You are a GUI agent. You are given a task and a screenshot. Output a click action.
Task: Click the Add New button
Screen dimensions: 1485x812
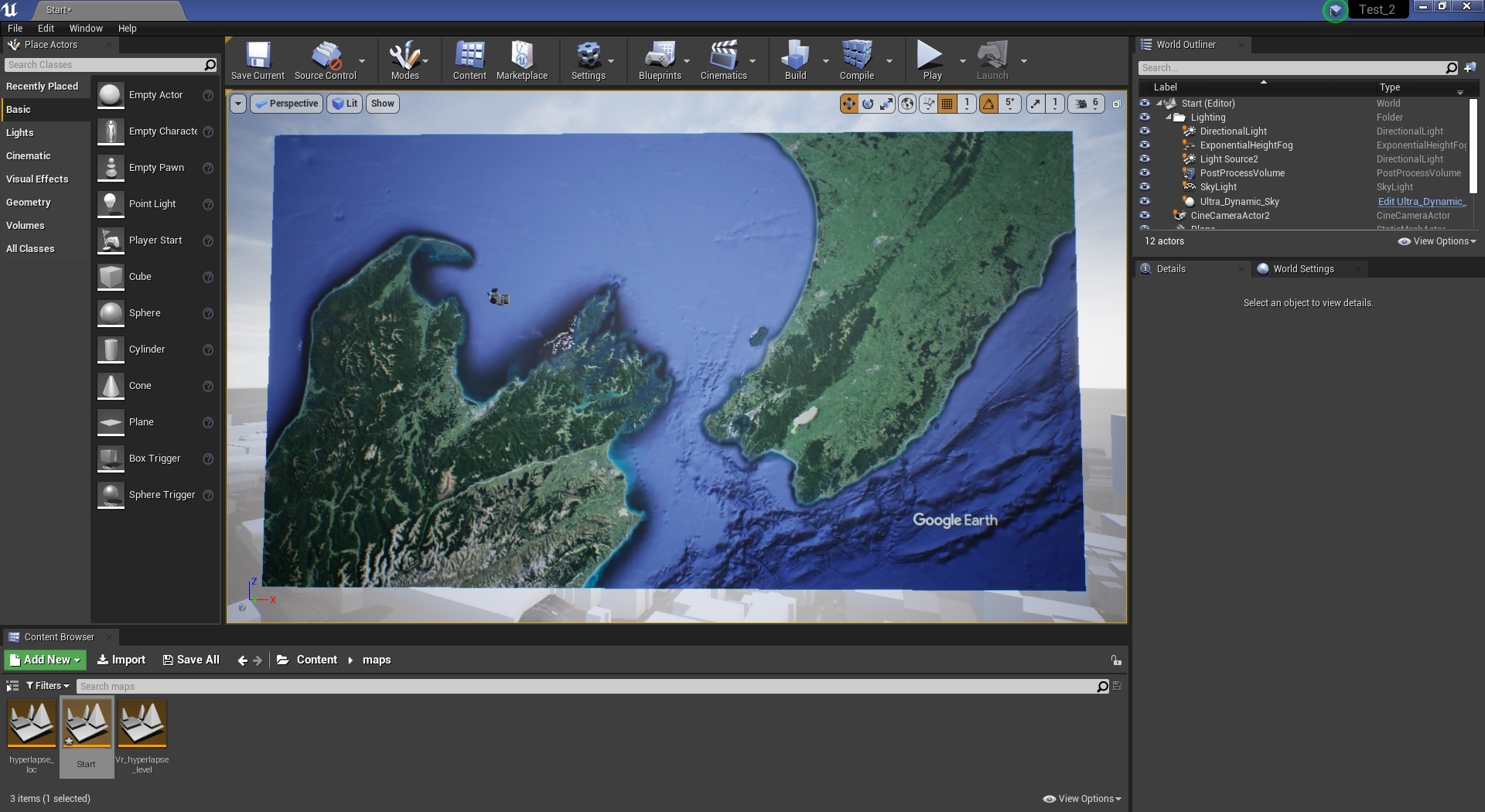[x=46, y=660]
